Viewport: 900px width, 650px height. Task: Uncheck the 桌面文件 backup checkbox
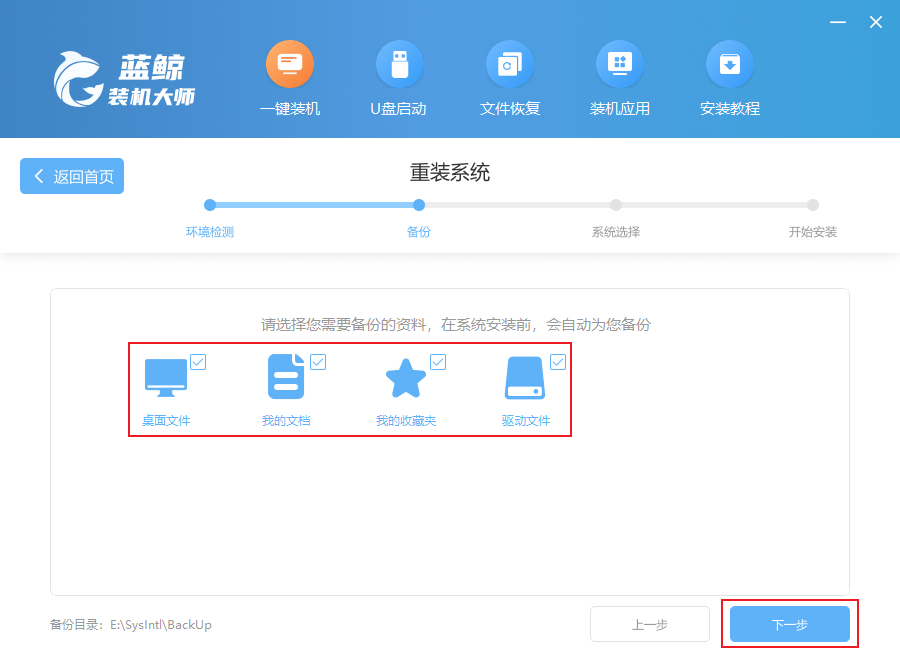[x=198, y=362]
